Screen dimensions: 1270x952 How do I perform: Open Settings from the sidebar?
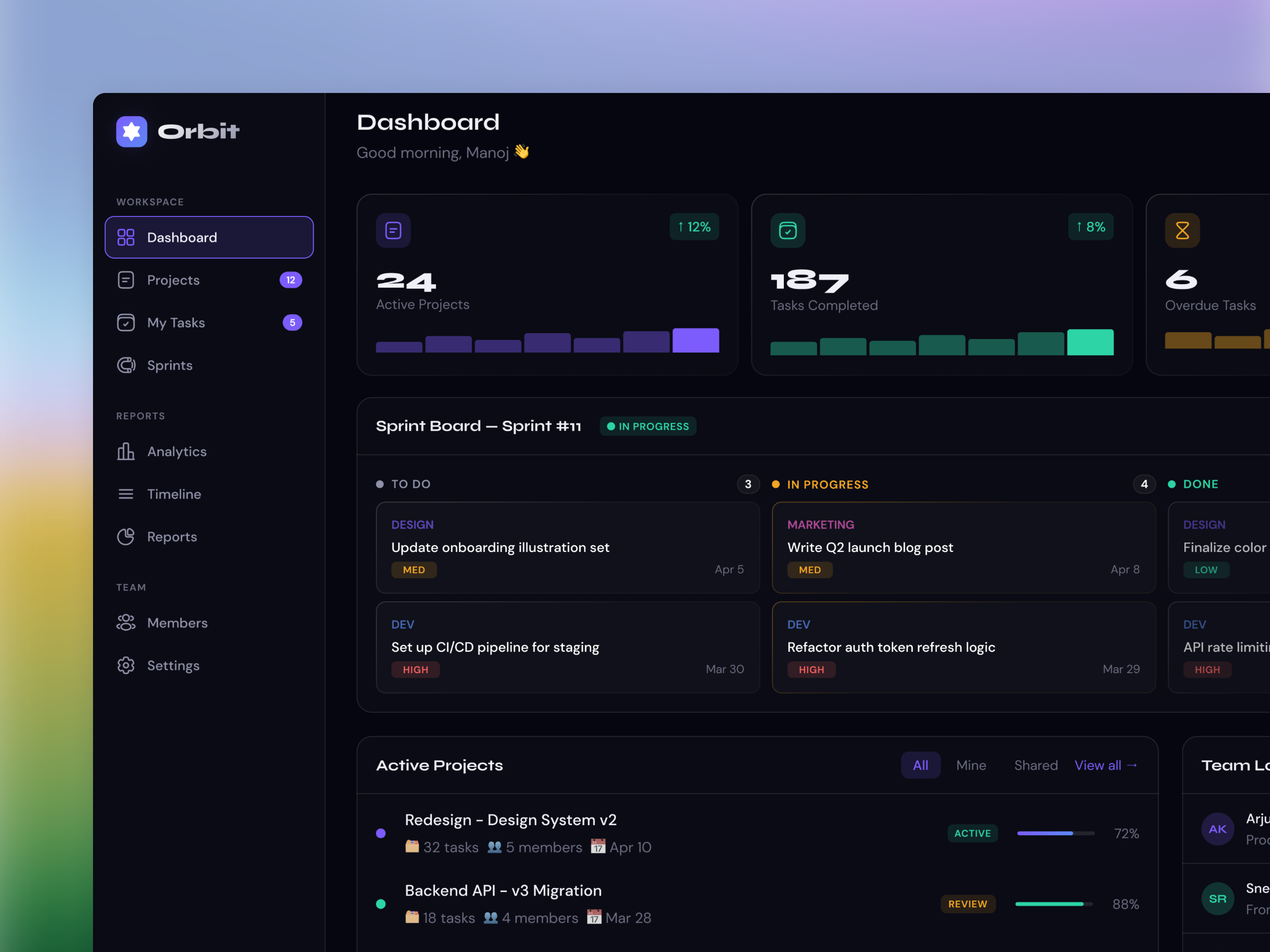[174, 665]
